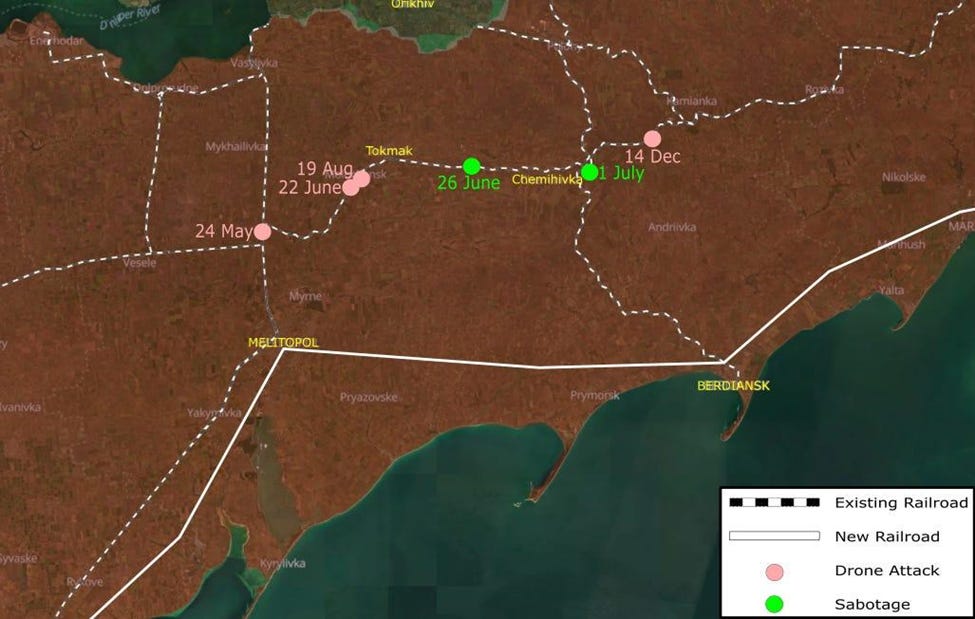Select the 26 June sabotage marker
Viewport: 975px width, 619px height.
[x=472, y=166]
